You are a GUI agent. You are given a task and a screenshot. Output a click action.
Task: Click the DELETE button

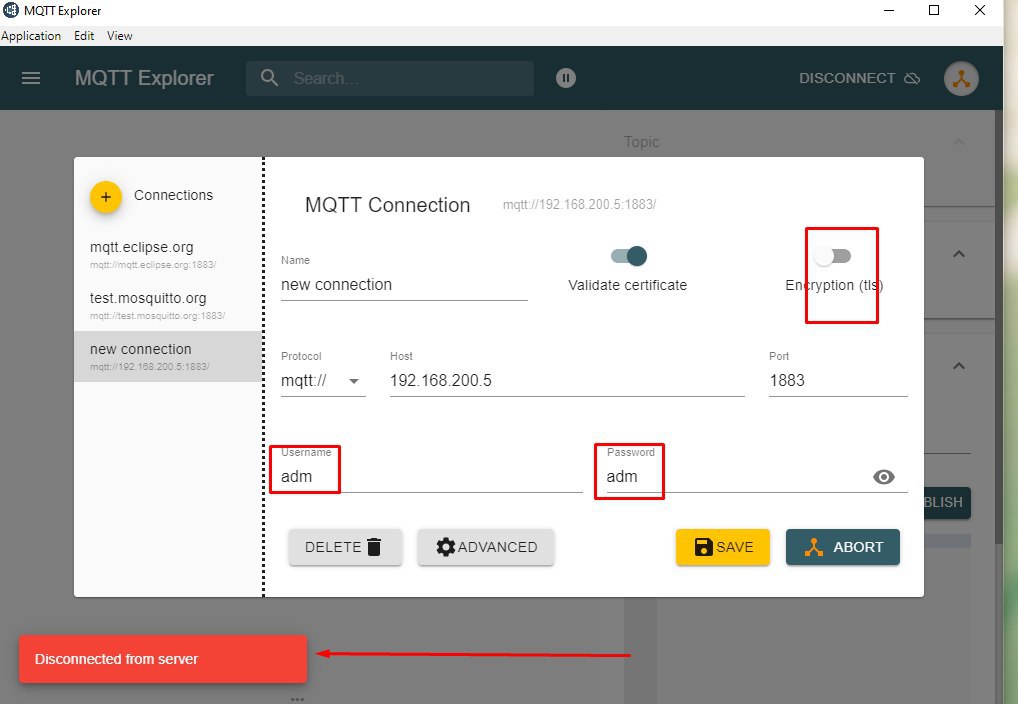tap(345, 547)
